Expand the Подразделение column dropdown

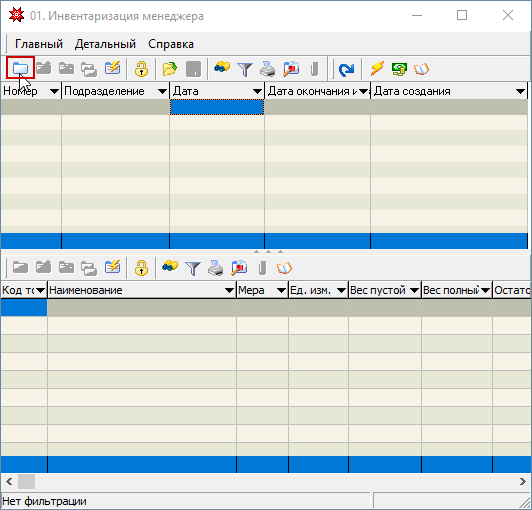163,91
